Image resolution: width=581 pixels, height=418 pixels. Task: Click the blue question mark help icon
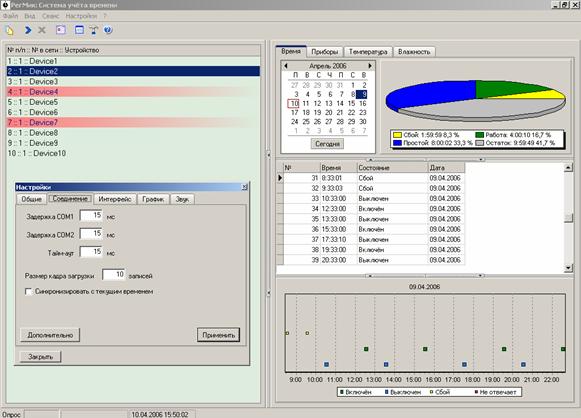point(108,30)
